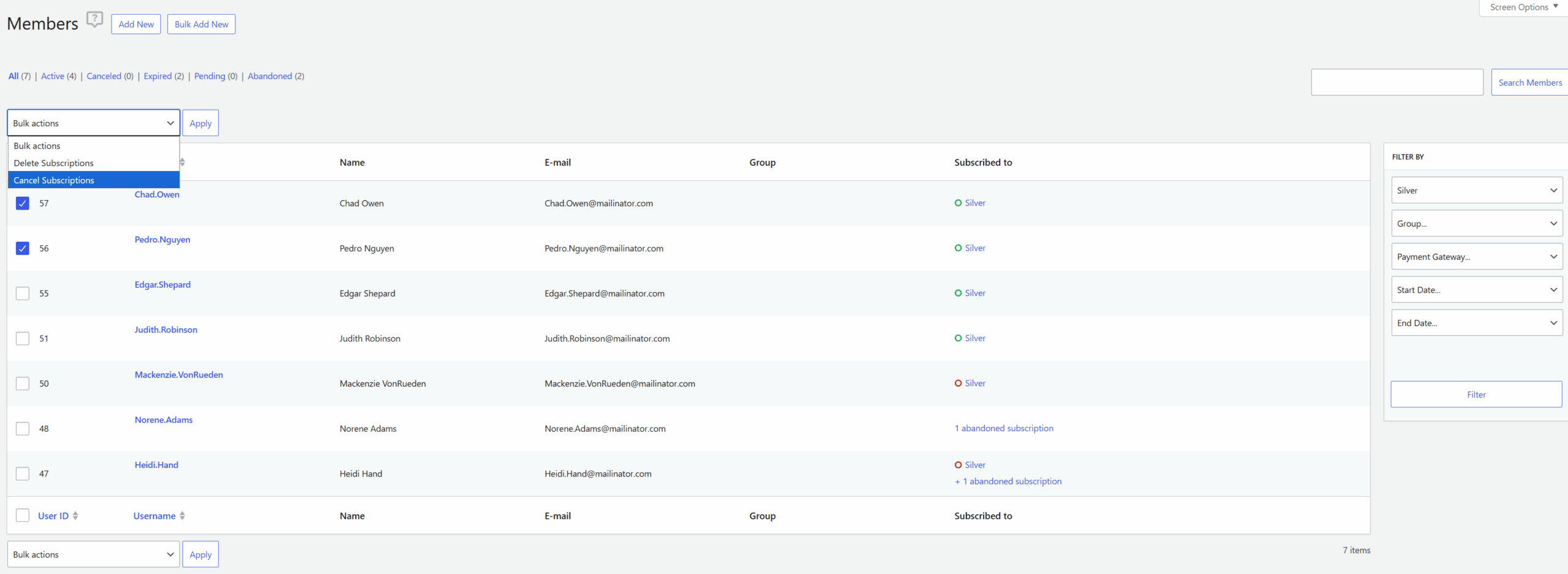Image resolution: width=1568 pixels, height=574 pixels.
Task: Click the Username sort arrows in footer
Action: pyautogui.click(x=182, y=516)
